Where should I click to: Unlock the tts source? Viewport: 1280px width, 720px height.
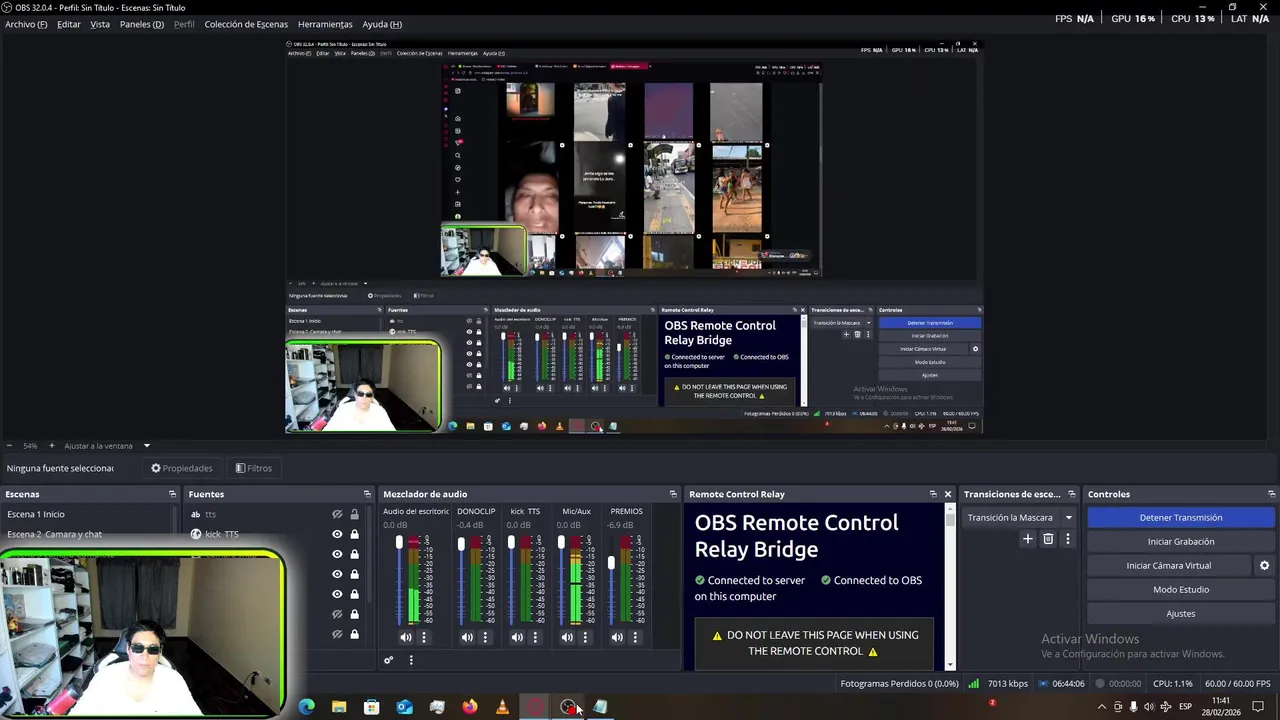point(354,514)
